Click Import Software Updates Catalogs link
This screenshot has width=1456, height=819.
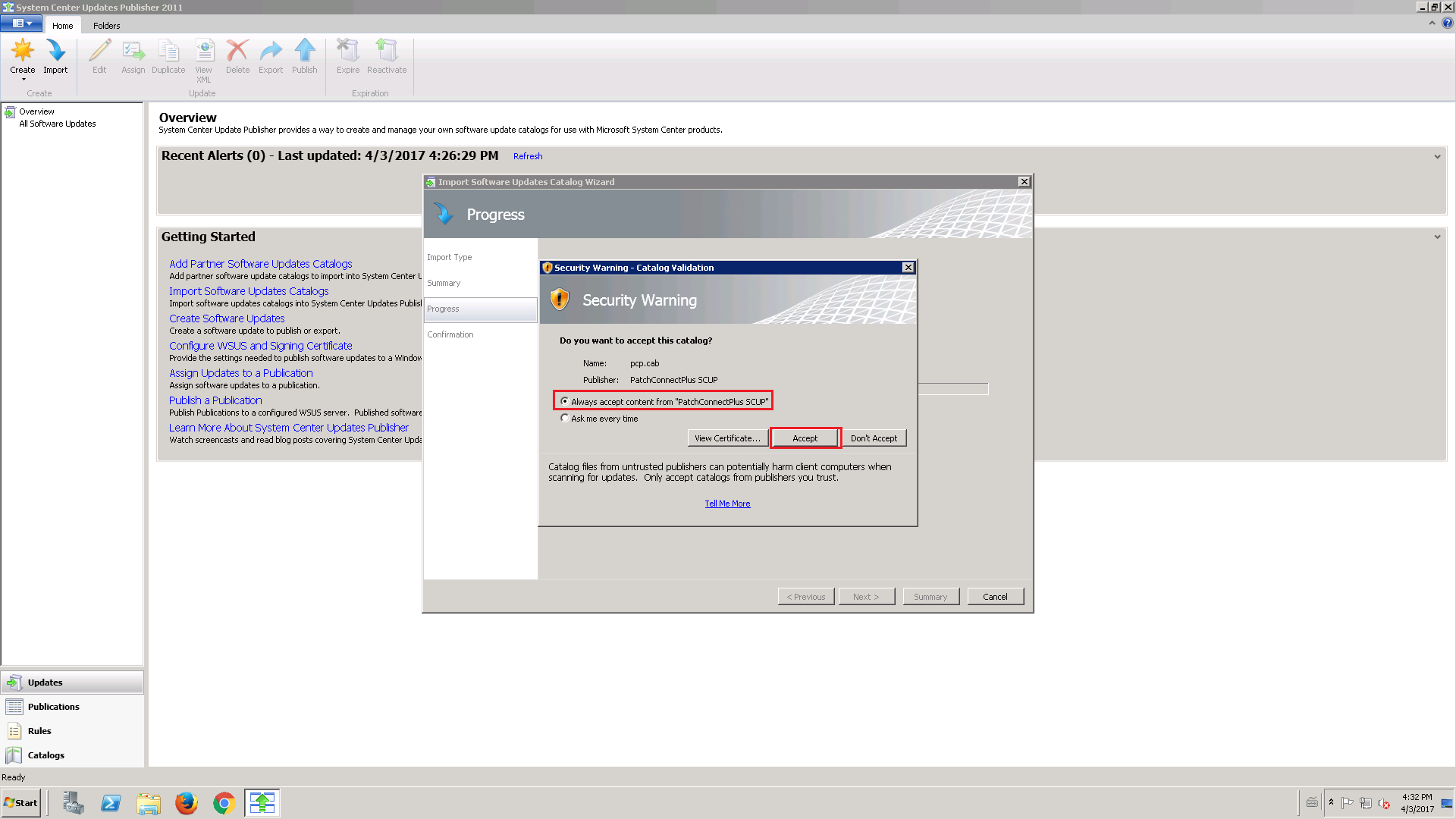pyautogui.click(x=249, y=291)
